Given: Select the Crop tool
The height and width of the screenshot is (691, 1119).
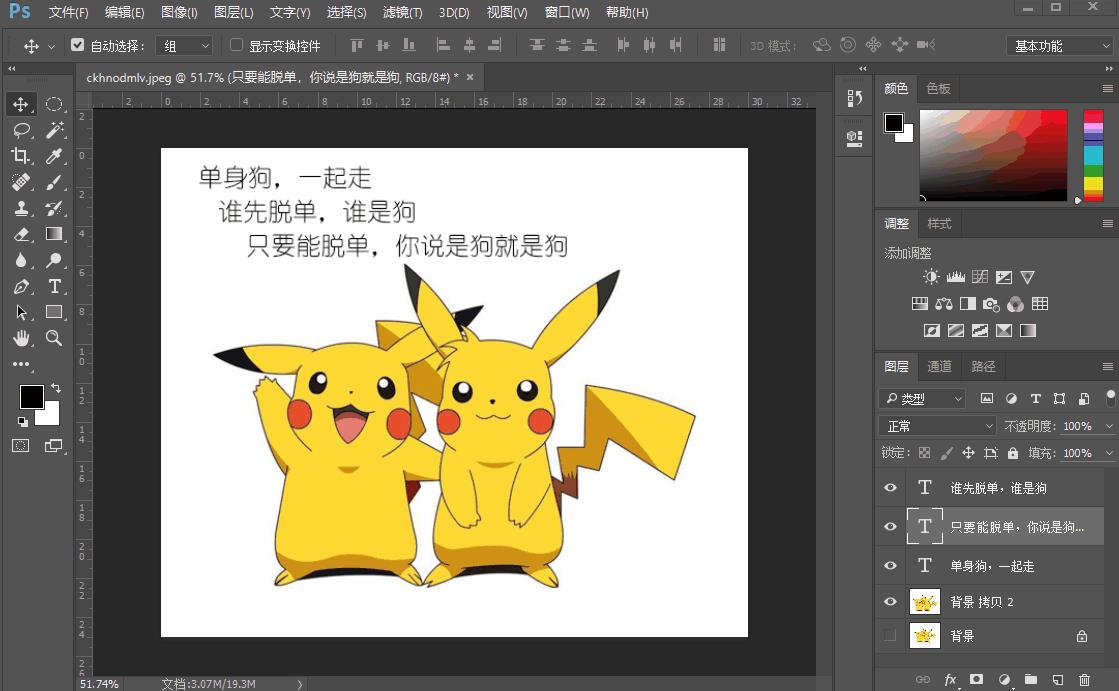Looking at the screenshot, I should coord(21,156).
